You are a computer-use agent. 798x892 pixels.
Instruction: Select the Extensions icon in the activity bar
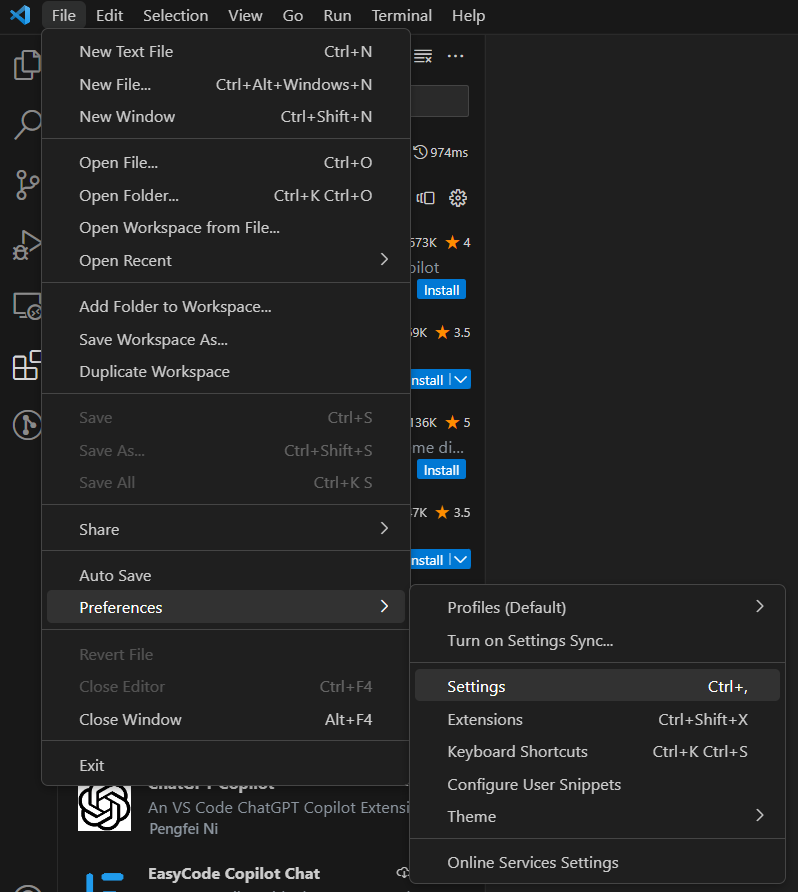tap(26, 366)
